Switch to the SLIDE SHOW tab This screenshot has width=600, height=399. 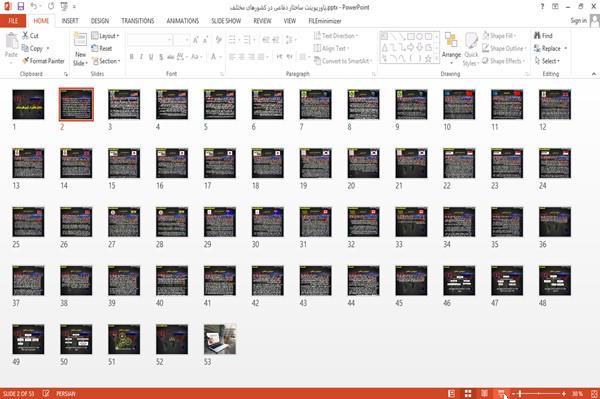(226, 21)
